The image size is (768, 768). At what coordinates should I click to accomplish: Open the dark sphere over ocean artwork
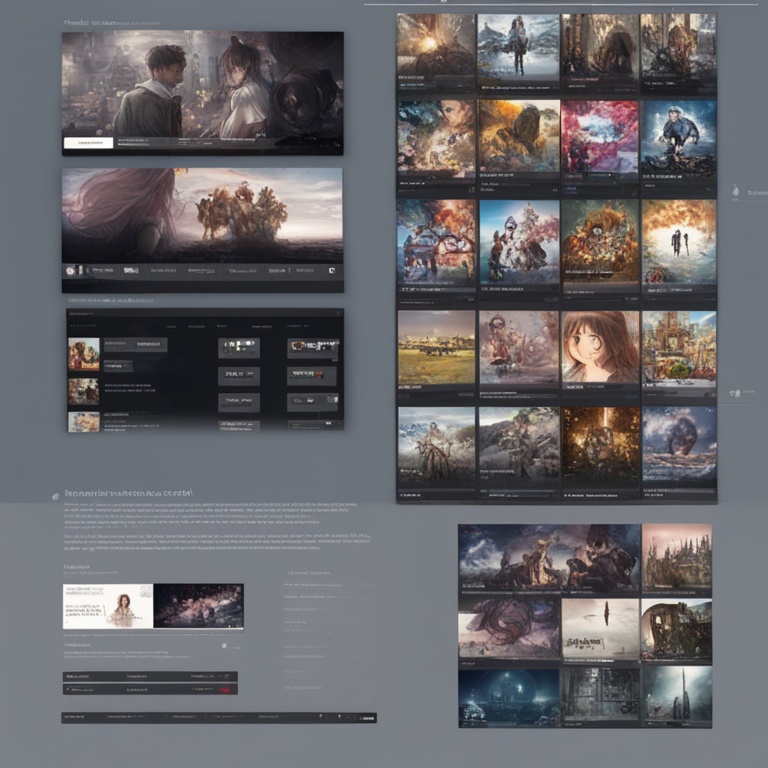coord(679,445)
